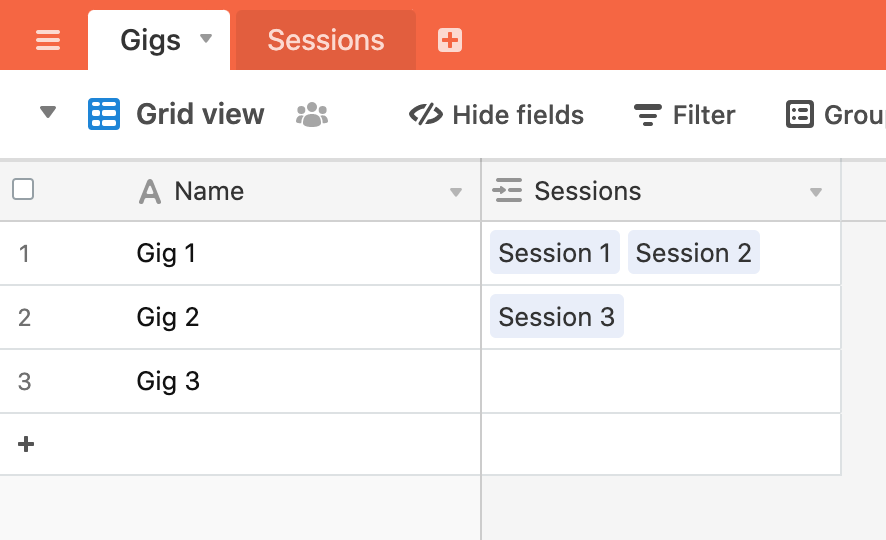
Task: Open the Session 3 linked record
Action: 557,316
